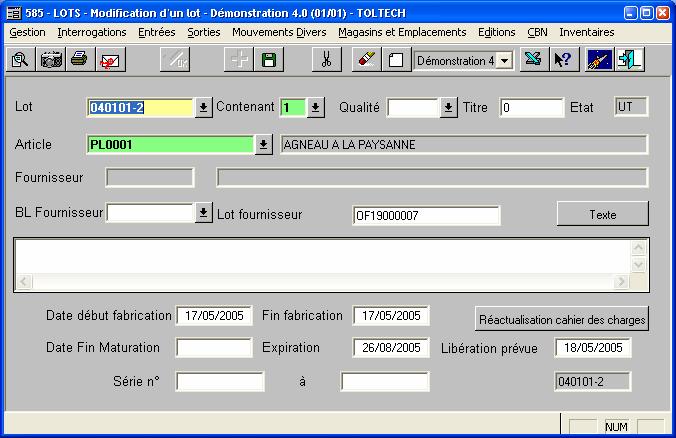Click Réactualisation cahier des charges button
This screenshot has height=438, width=676.
(x=562, y=320)
